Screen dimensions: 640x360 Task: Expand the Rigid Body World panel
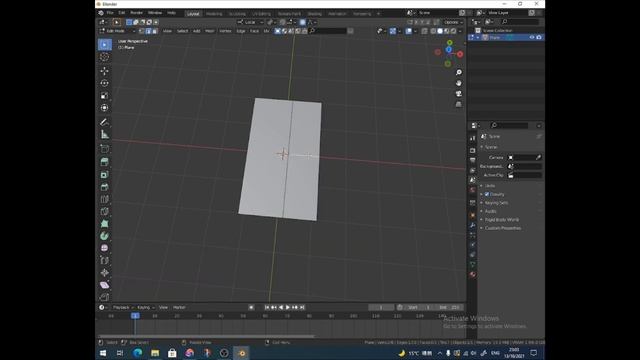point(502,220)
